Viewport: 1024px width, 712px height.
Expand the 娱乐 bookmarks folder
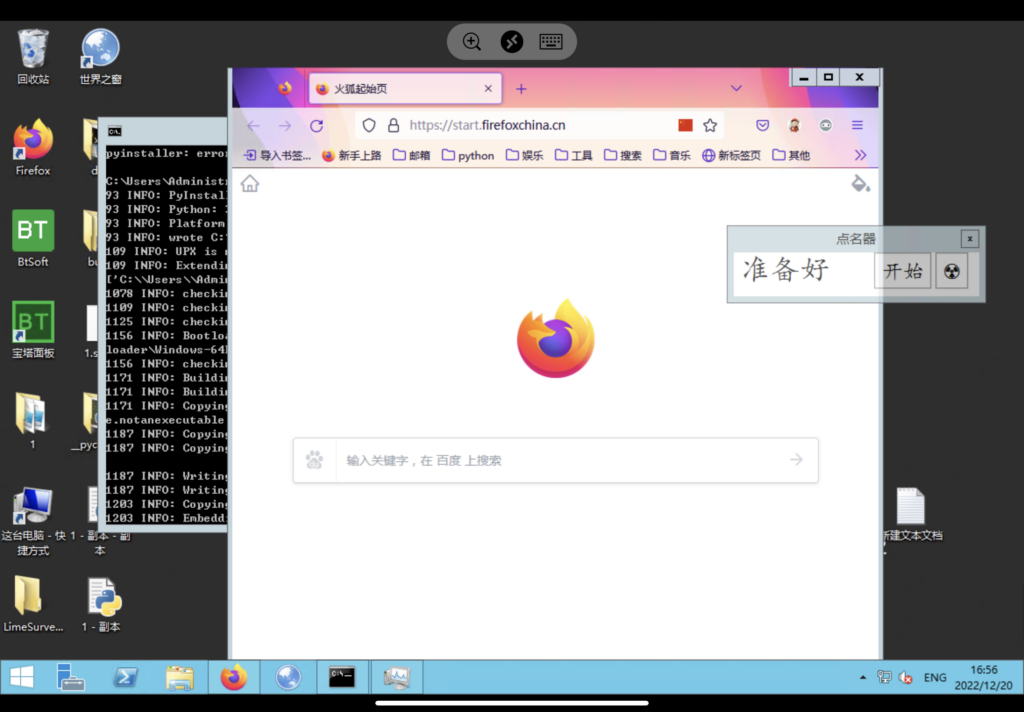point(524,156)
